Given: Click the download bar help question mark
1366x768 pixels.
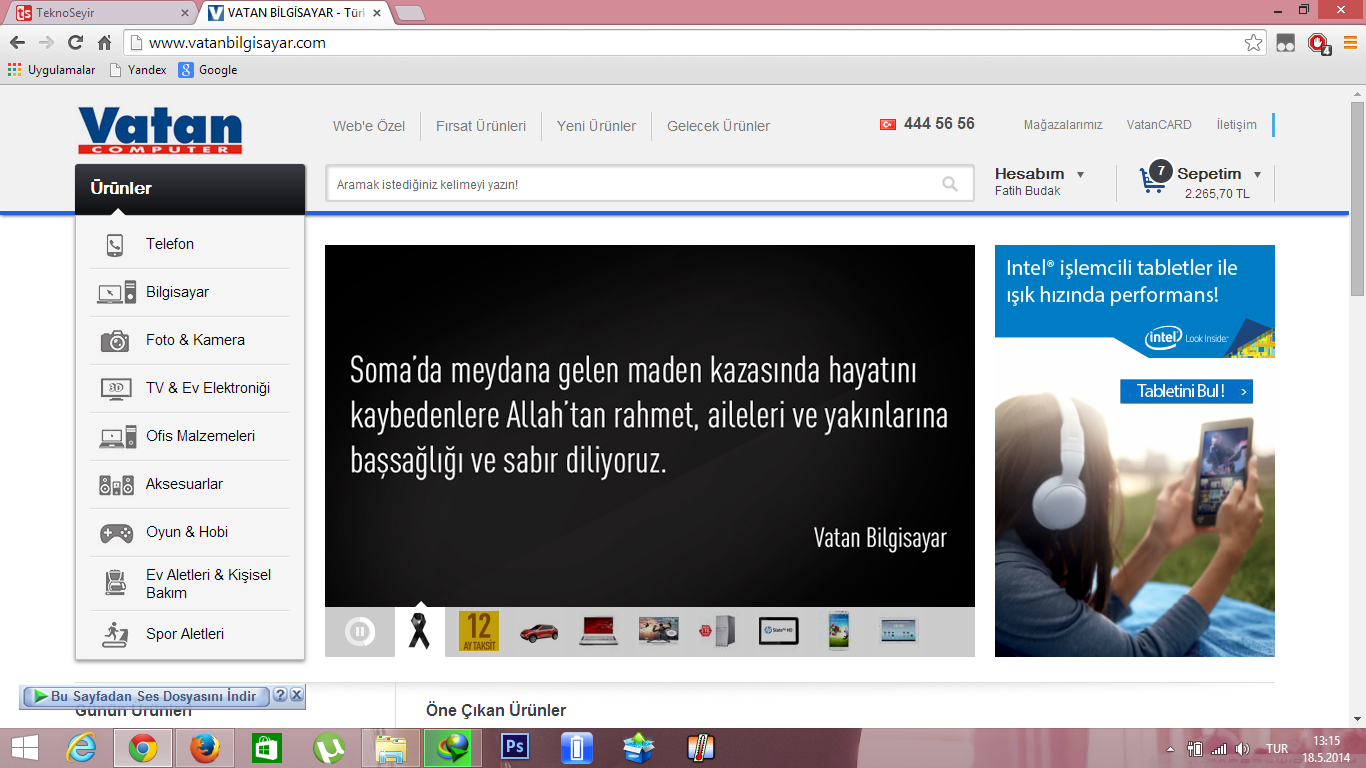Looking at the screenshot, I should click(280, 695).
